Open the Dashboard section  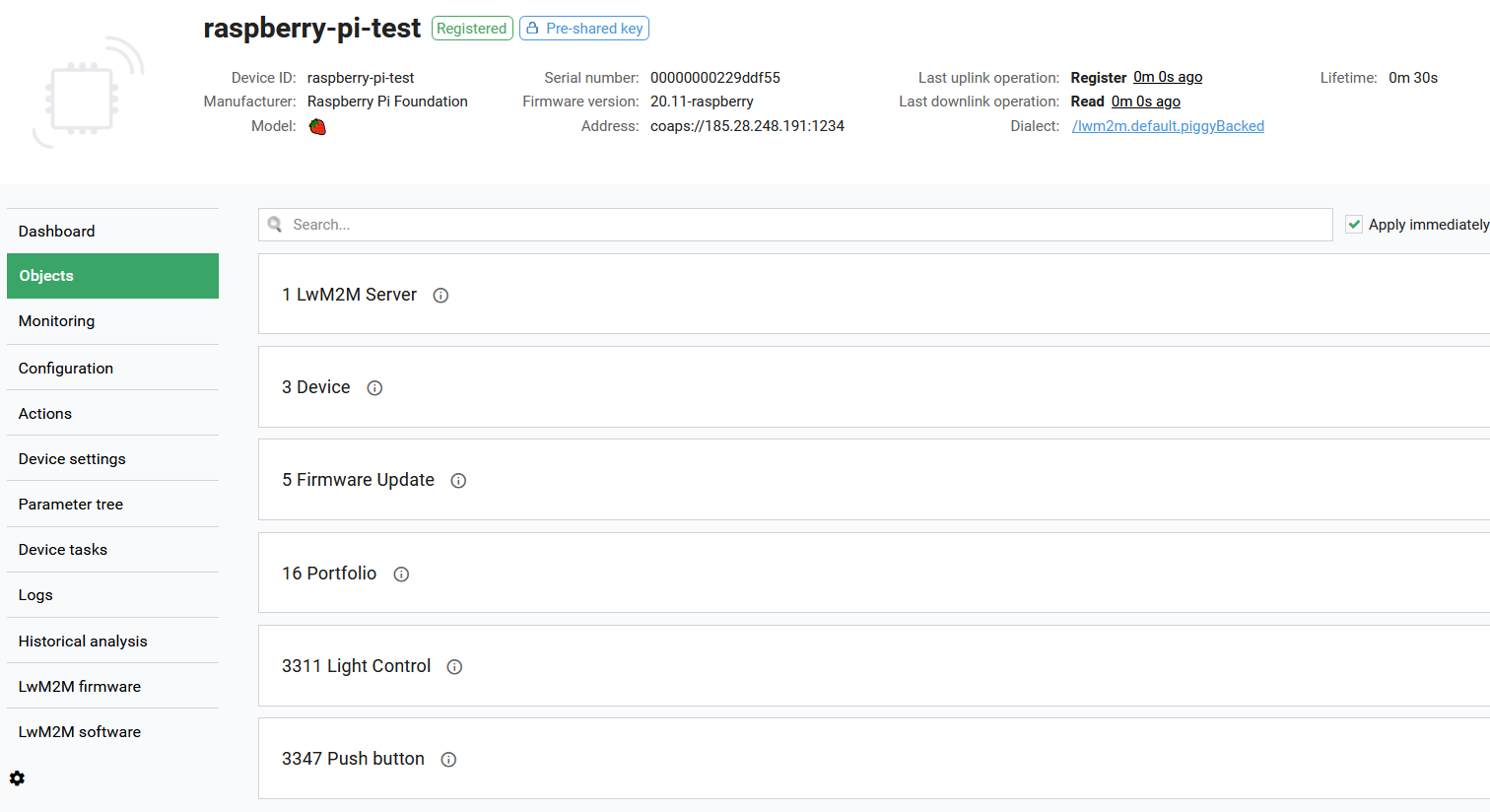pyautogui.click(x=112, y=231)
